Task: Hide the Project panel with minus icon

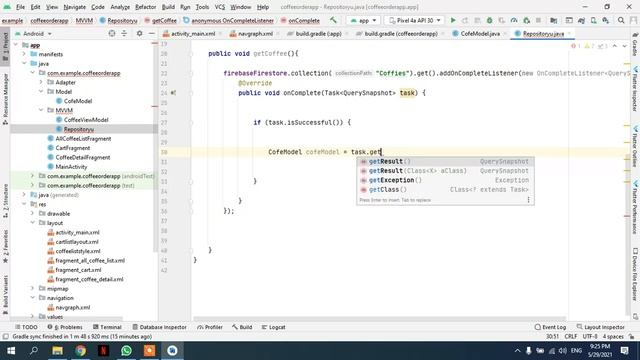Action: point(151,33)
